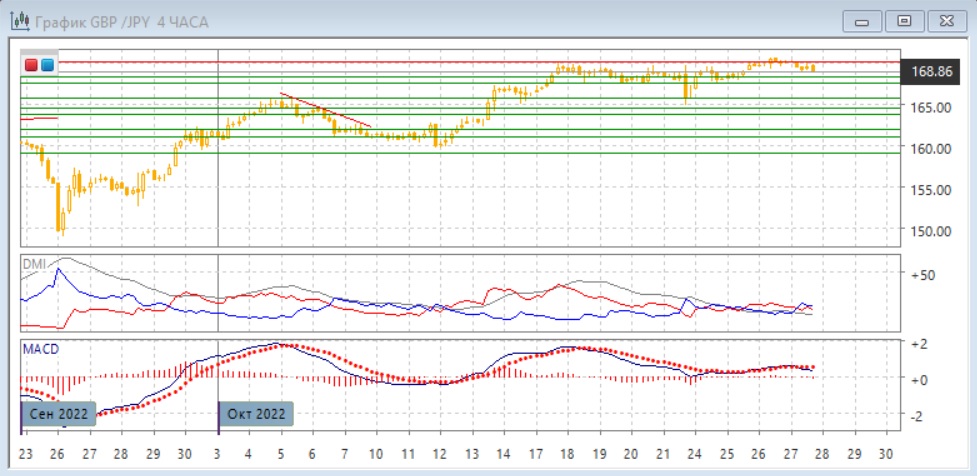Image resolution: width=977 pixels, height=476 pixels.
Task: Click the blue square icon on chart
Action: click(47, 65)
